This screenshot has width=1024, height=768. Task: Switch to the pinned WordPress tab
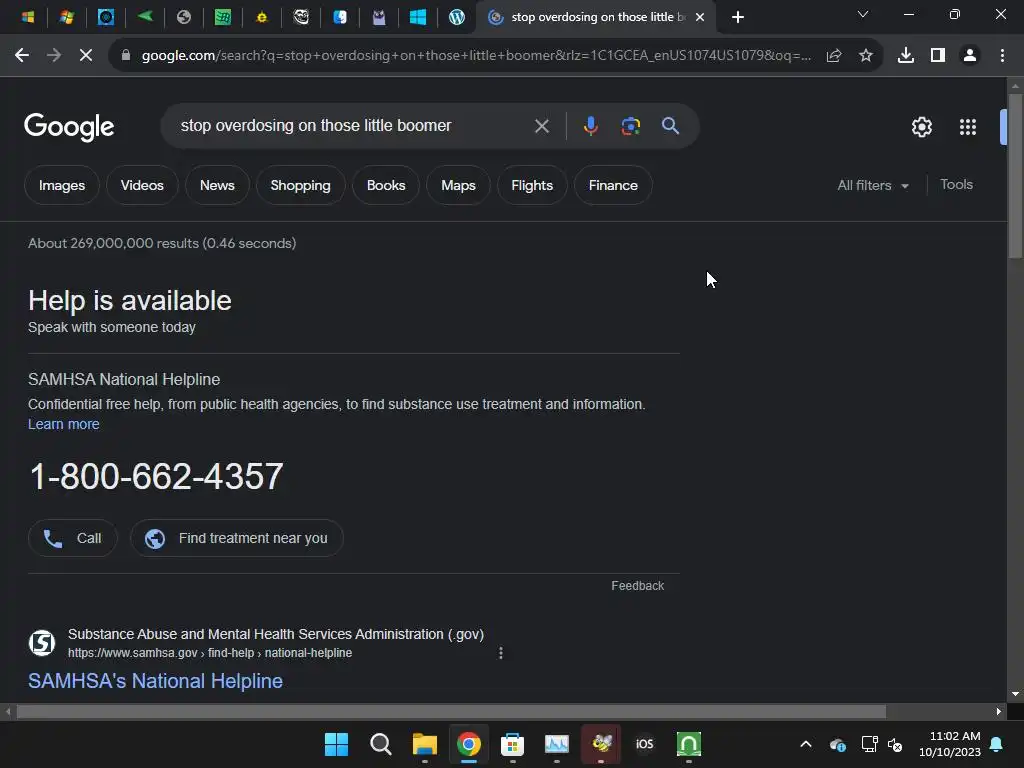coord(456,17)
